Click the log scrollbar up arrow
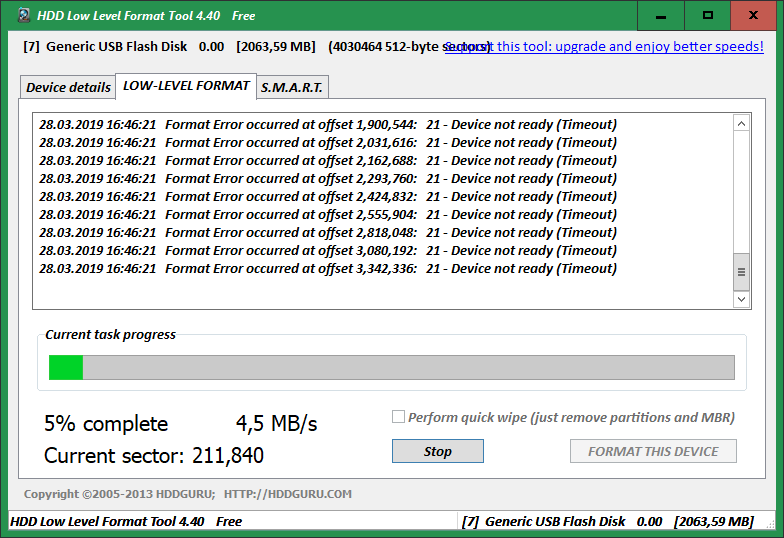This screenshot has height=538, width=784. click(x=742, y=124)
